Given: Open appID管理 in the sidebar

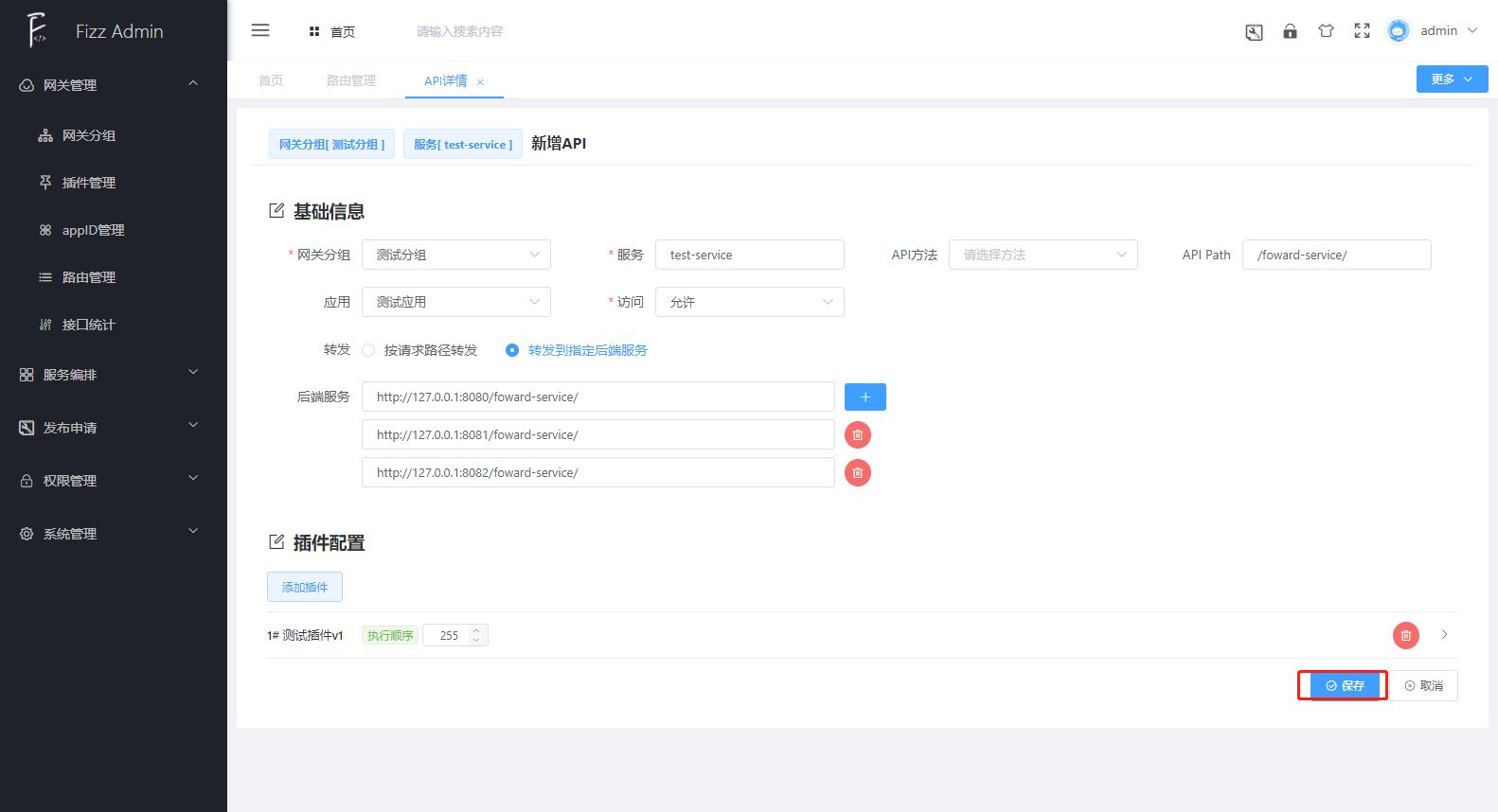Looking at the screenshot, I should pyautogui.click(x=114, y=230).
